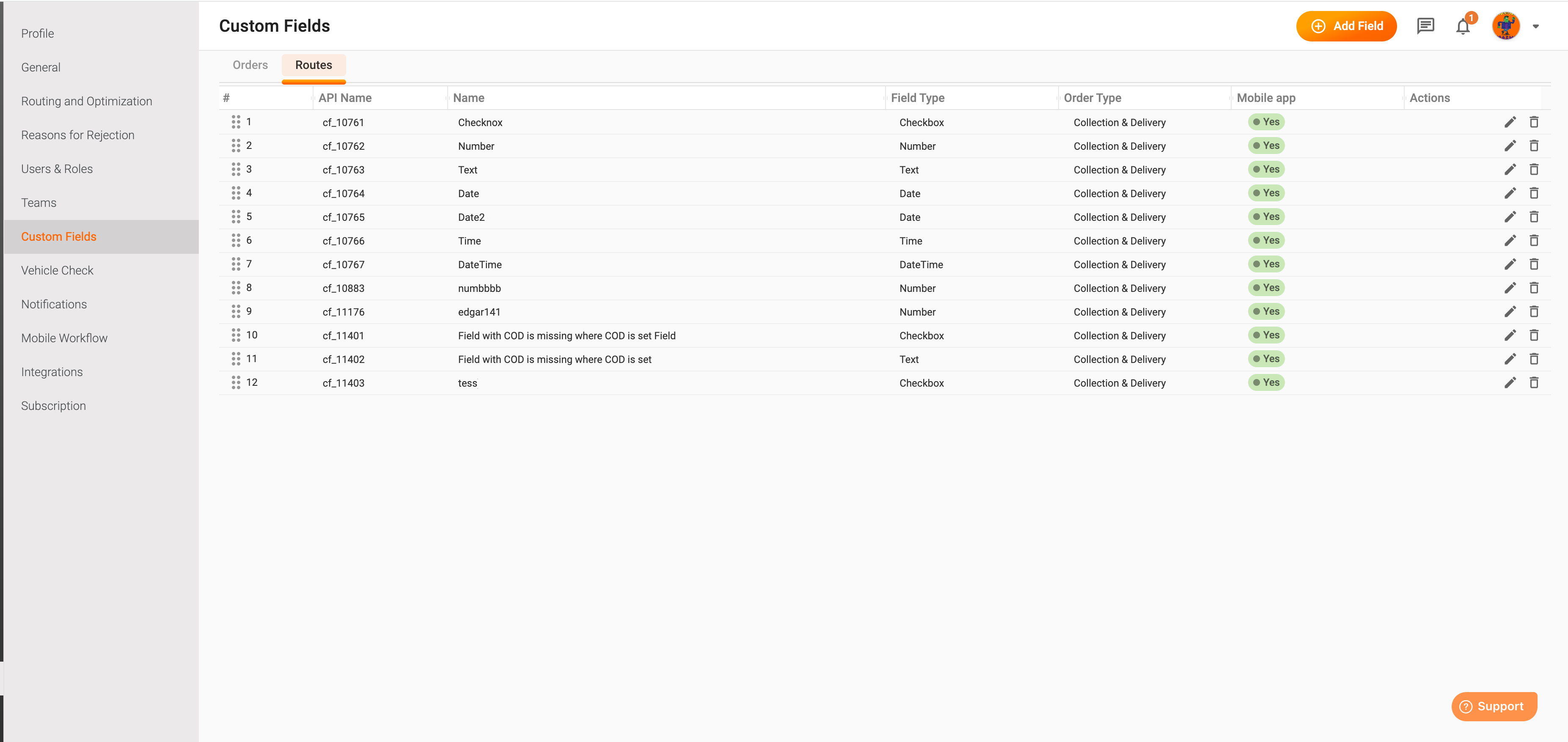
Task: Toggle Mobile app status for DateTime field
Action: click(1267, 264)
